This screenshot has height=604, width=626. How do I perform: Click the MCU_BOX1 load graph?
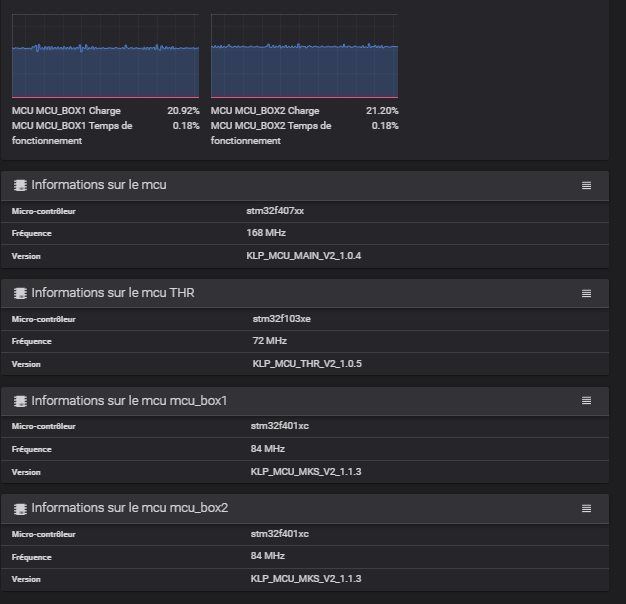[105, 60]
